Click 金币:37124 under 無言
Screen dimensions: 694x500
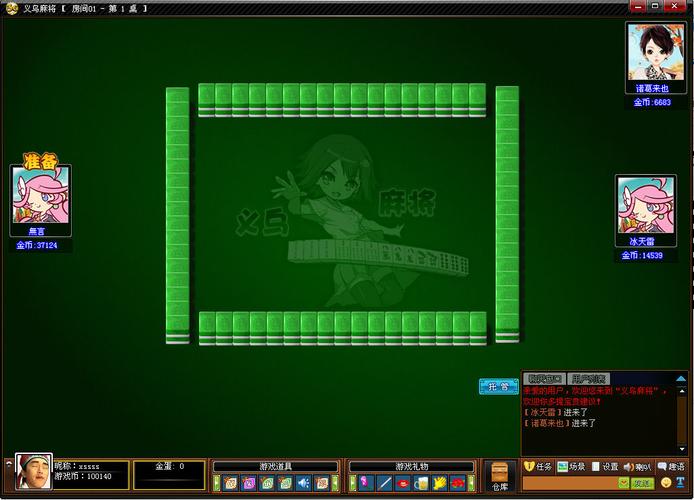pos(37,245)
